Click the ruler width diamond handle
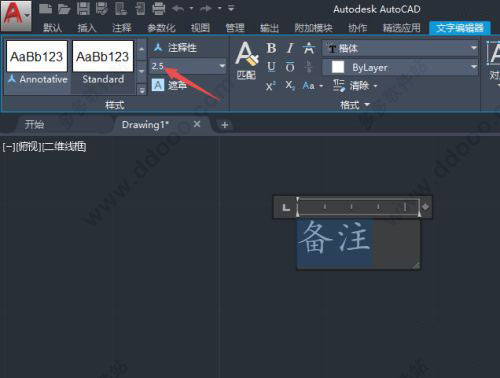The image size is (500, 378). 425,207
